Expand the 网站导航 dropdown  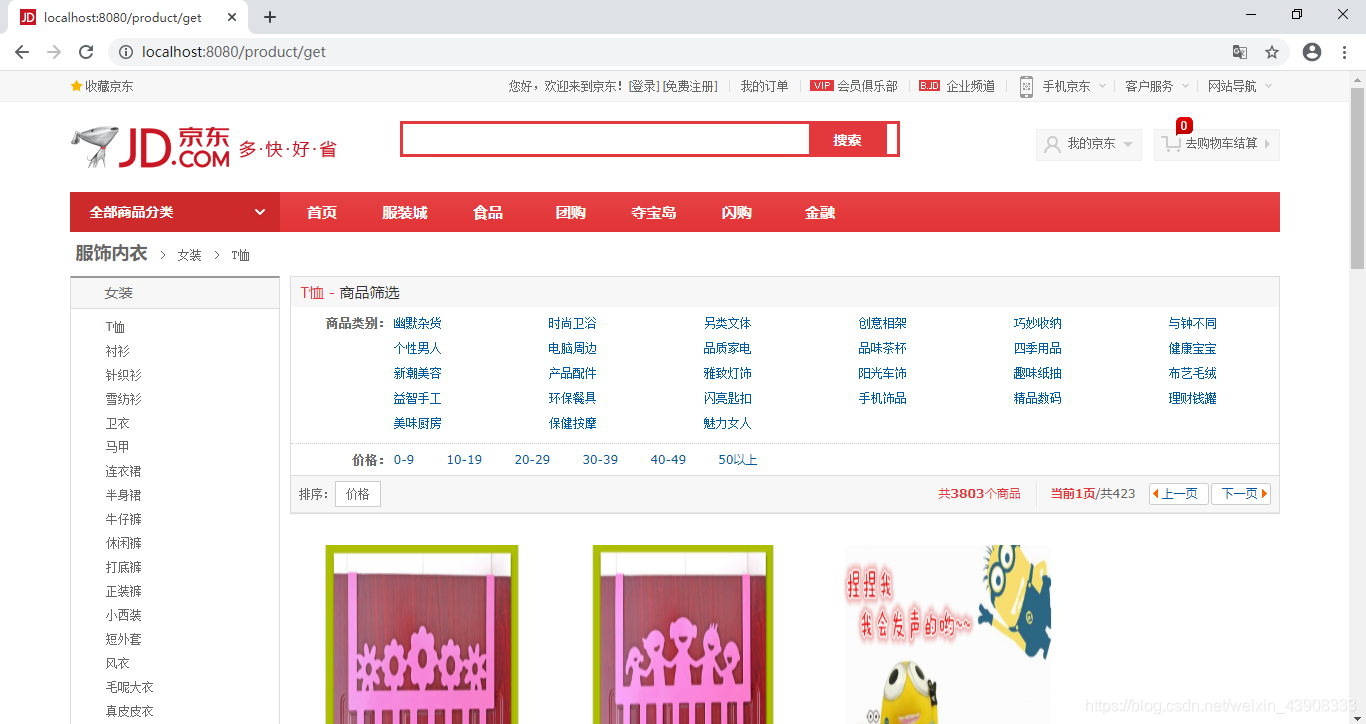pyautogui.click(x=1268, y=86)
